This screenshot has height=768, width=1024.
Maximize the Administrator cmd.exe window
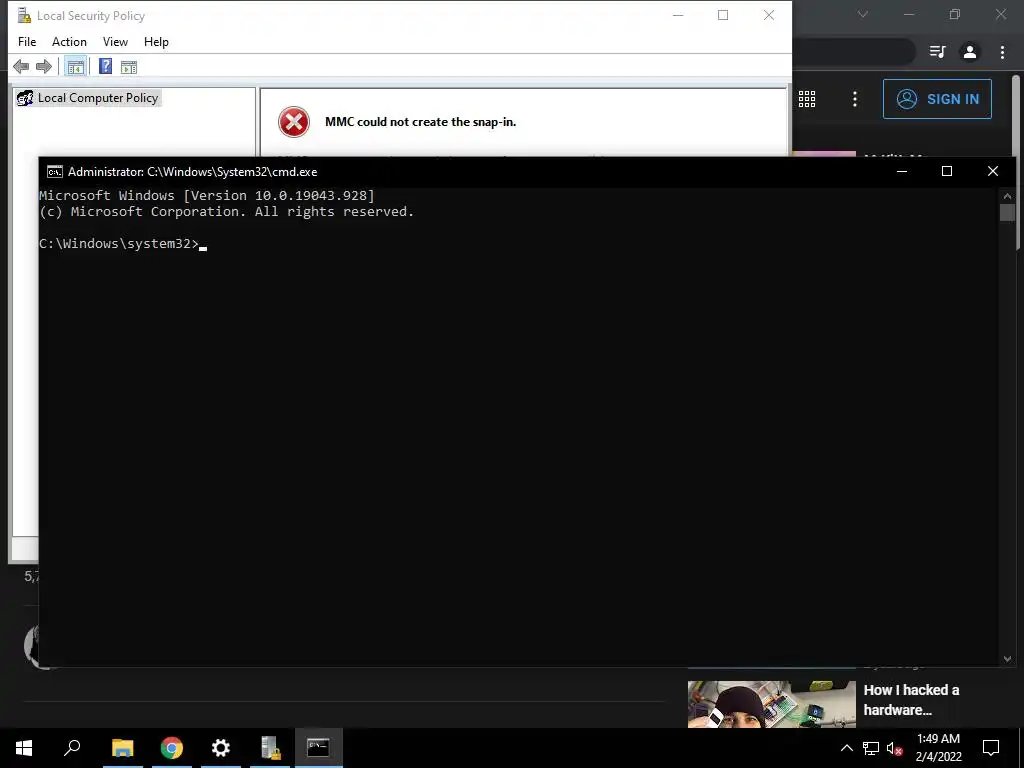click(x=947, y=171)
